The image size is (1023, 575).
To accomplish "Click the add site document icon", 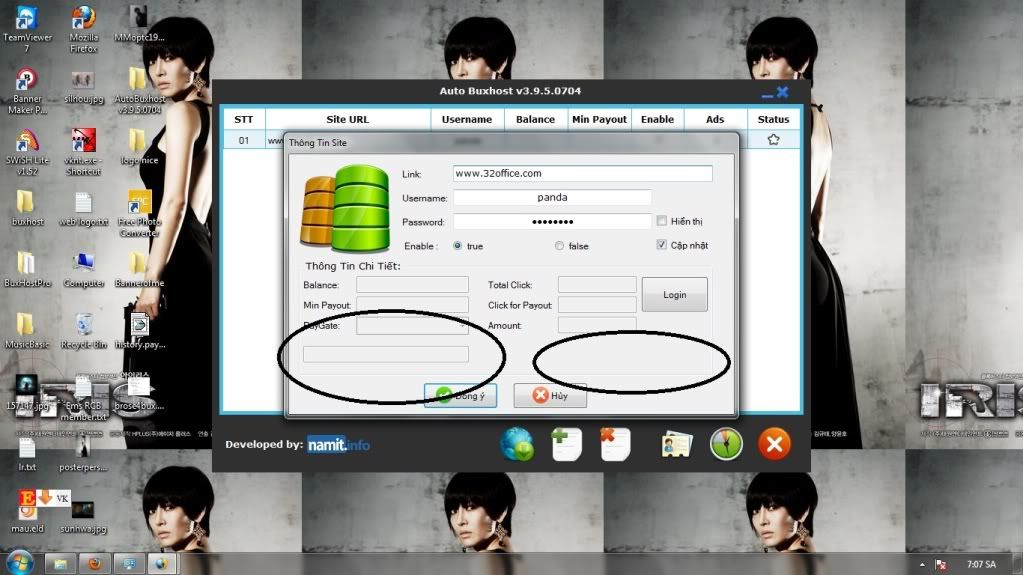I will tap(566, 444).
